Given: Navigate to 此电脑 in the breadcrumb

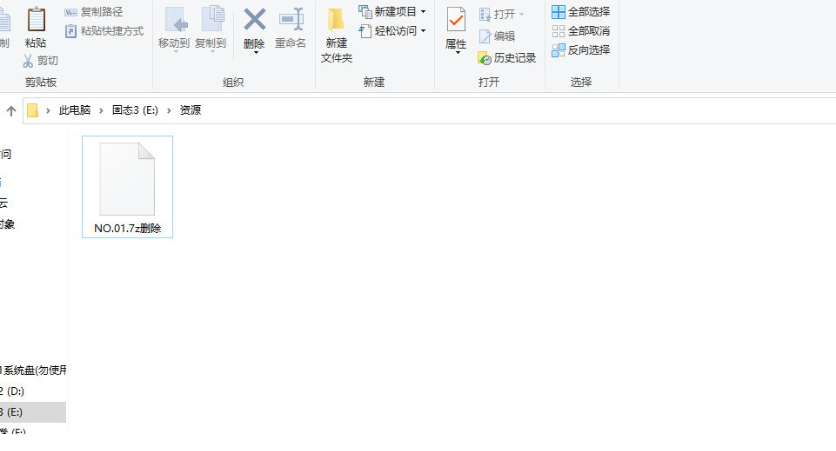Looking at the screenshot, I should point(75,110).
